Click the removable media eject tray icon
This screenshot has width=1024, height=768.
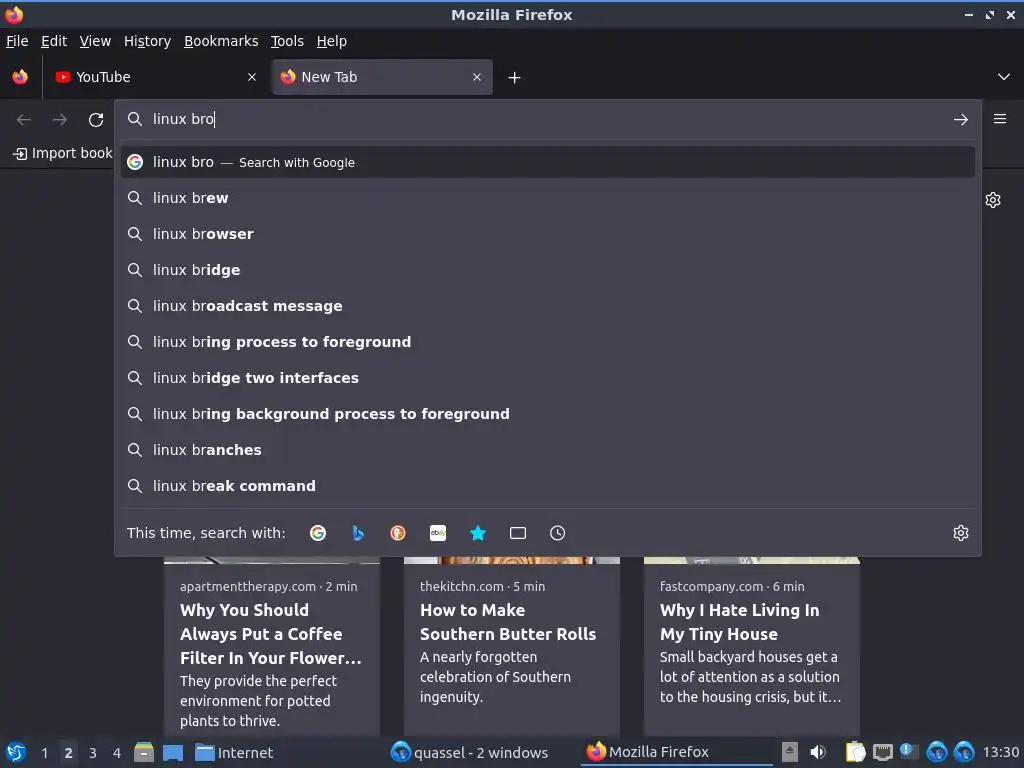(x=790, y=752)
